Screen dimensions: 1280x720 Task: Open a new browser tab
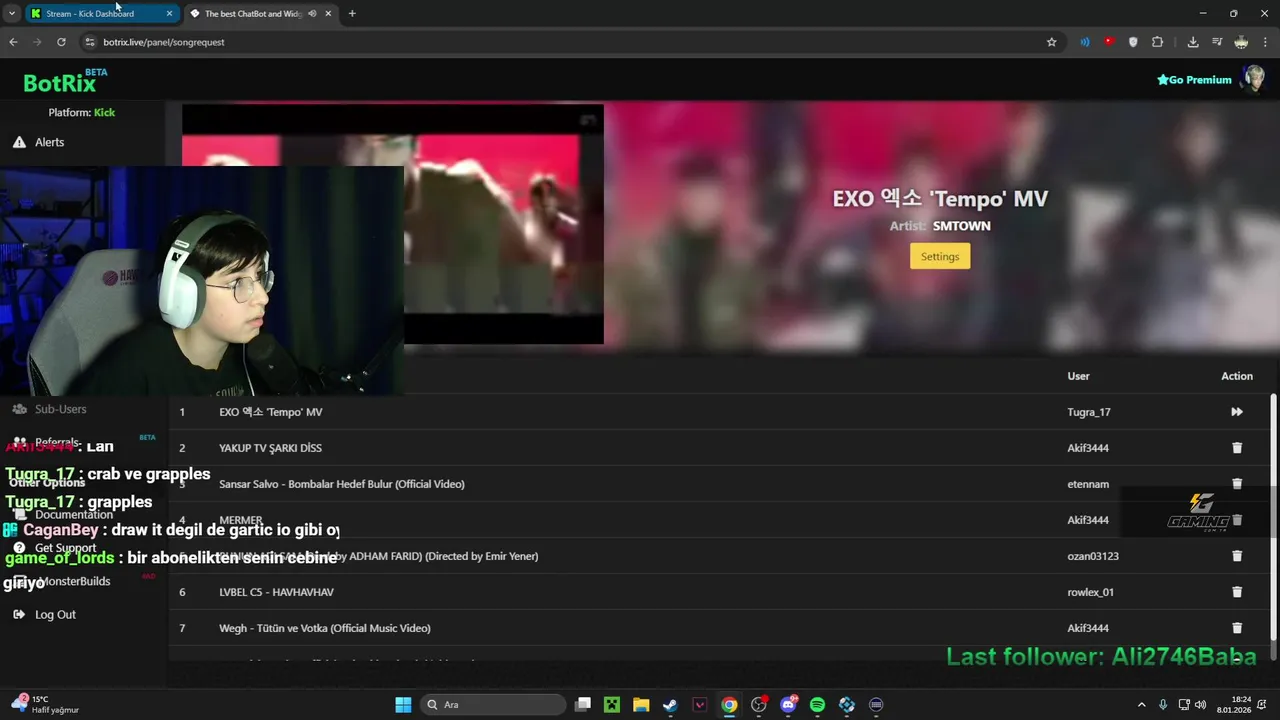(x=352, y=14)
